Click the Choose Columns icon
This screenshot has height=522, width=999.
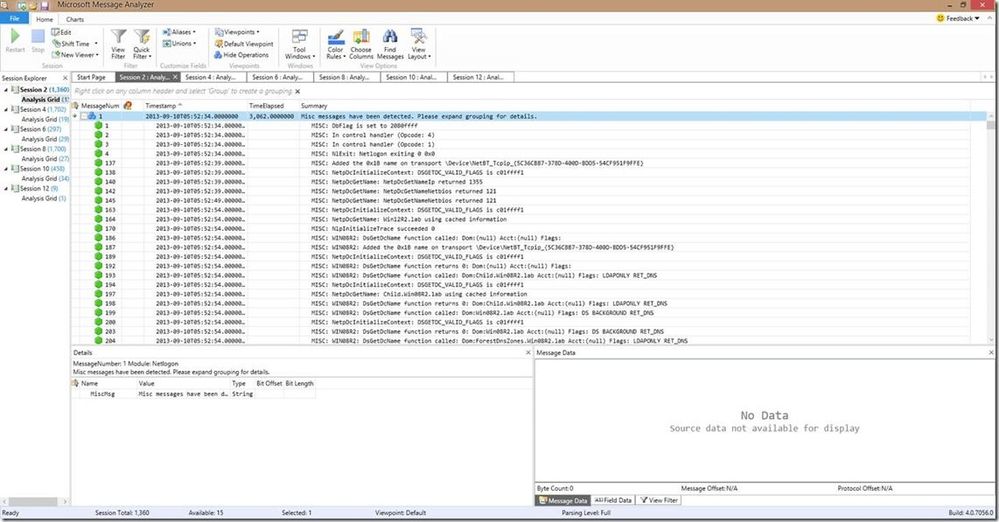point(361,37)
